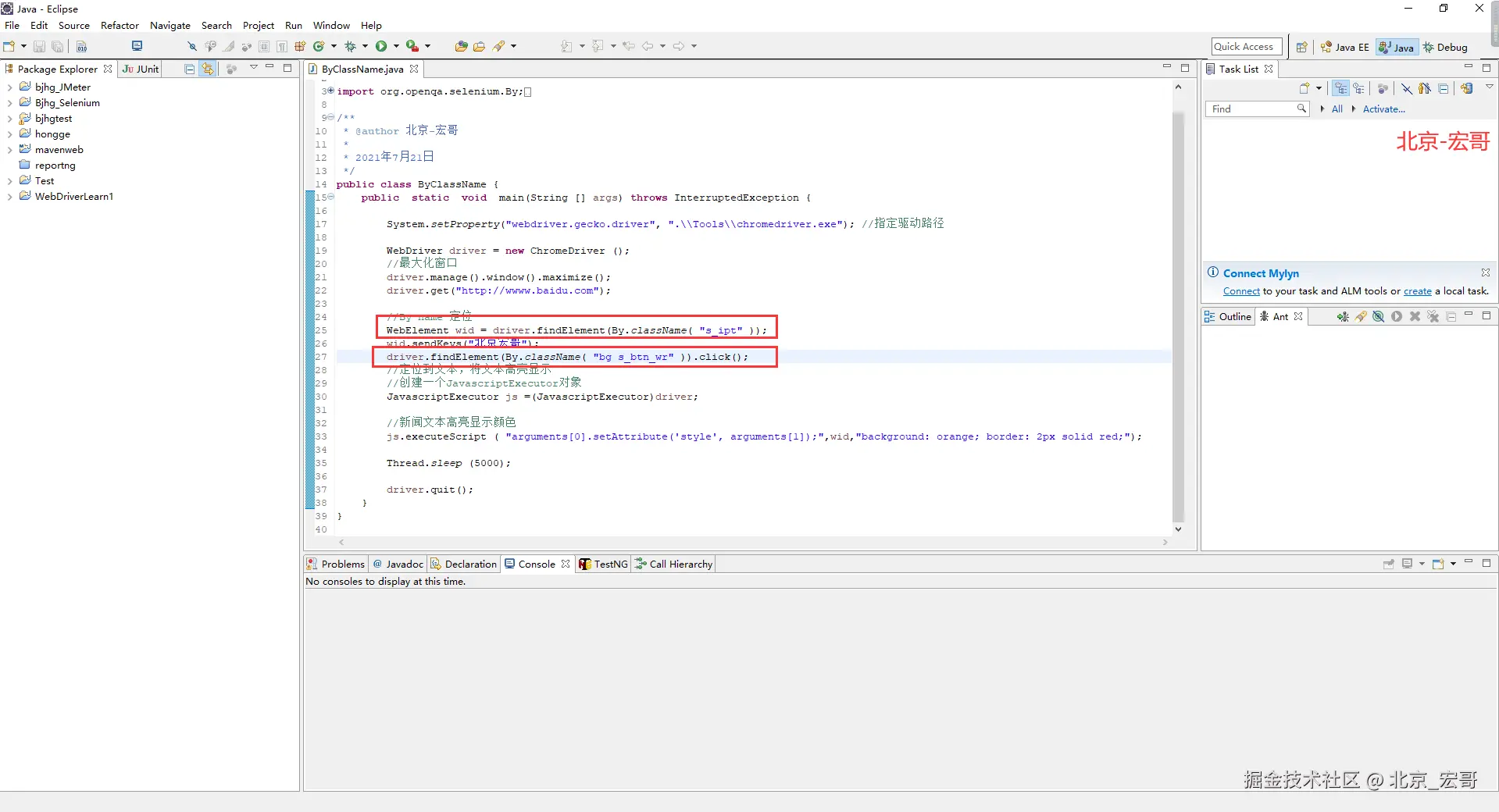Screen dimensions: 1499x812
Task: Click the All working set link
Action: [1337, 109]
